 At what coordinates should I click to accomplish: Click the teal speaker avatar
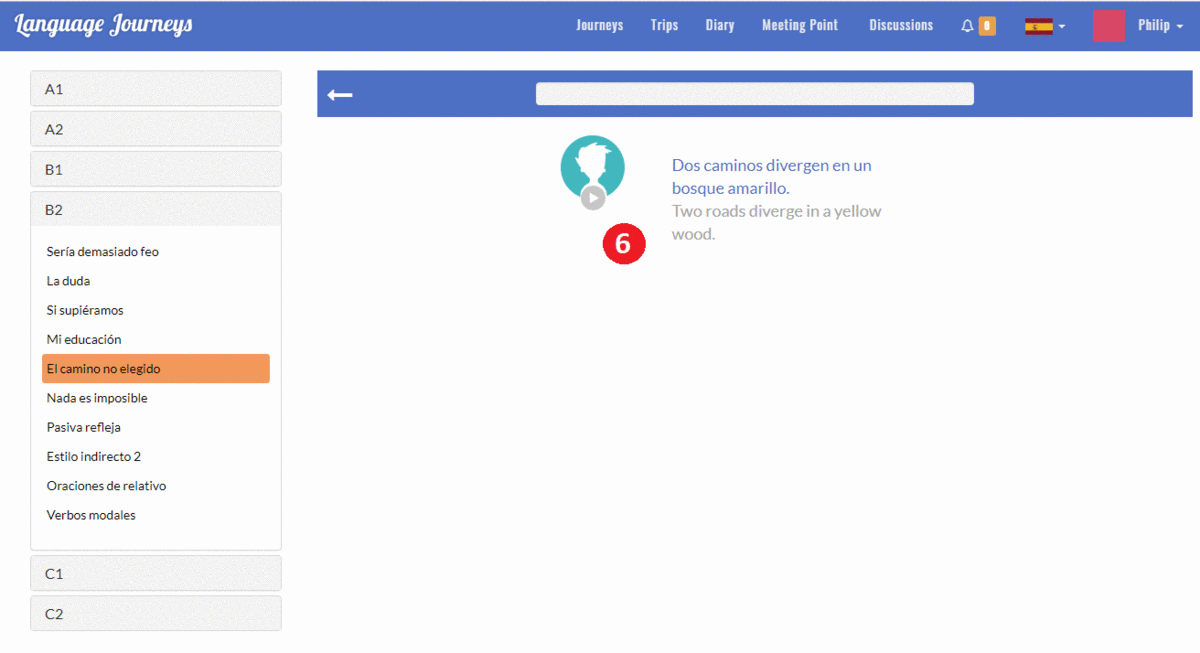tap(593, 167)
